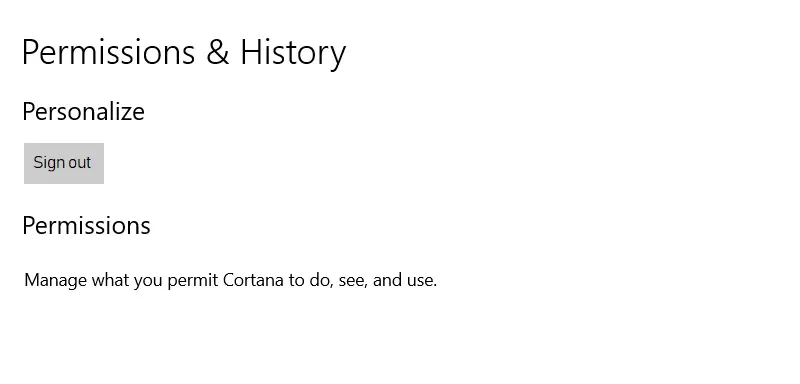800x384 pixels.
Task: Select the gray Sign out control
Action: tap(64, 163)
